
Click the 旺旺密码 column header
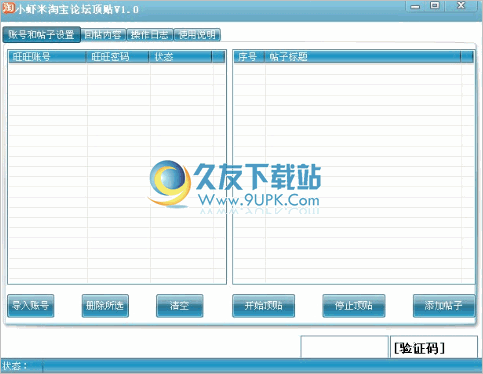pos(118,57)
